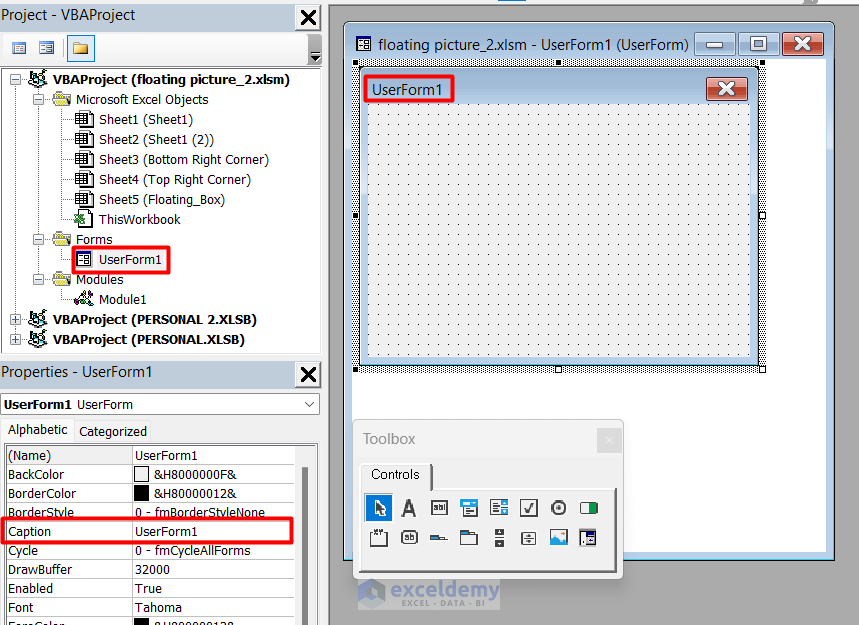
Task: Pick the SpinButton control in Toolbox
Action: (x=529, y=538)
